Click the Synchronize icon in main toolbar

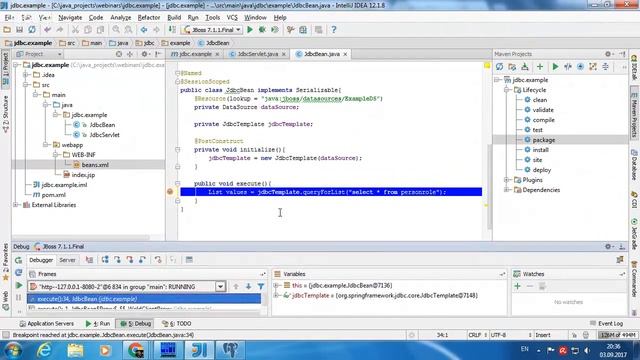coord(32,30)
